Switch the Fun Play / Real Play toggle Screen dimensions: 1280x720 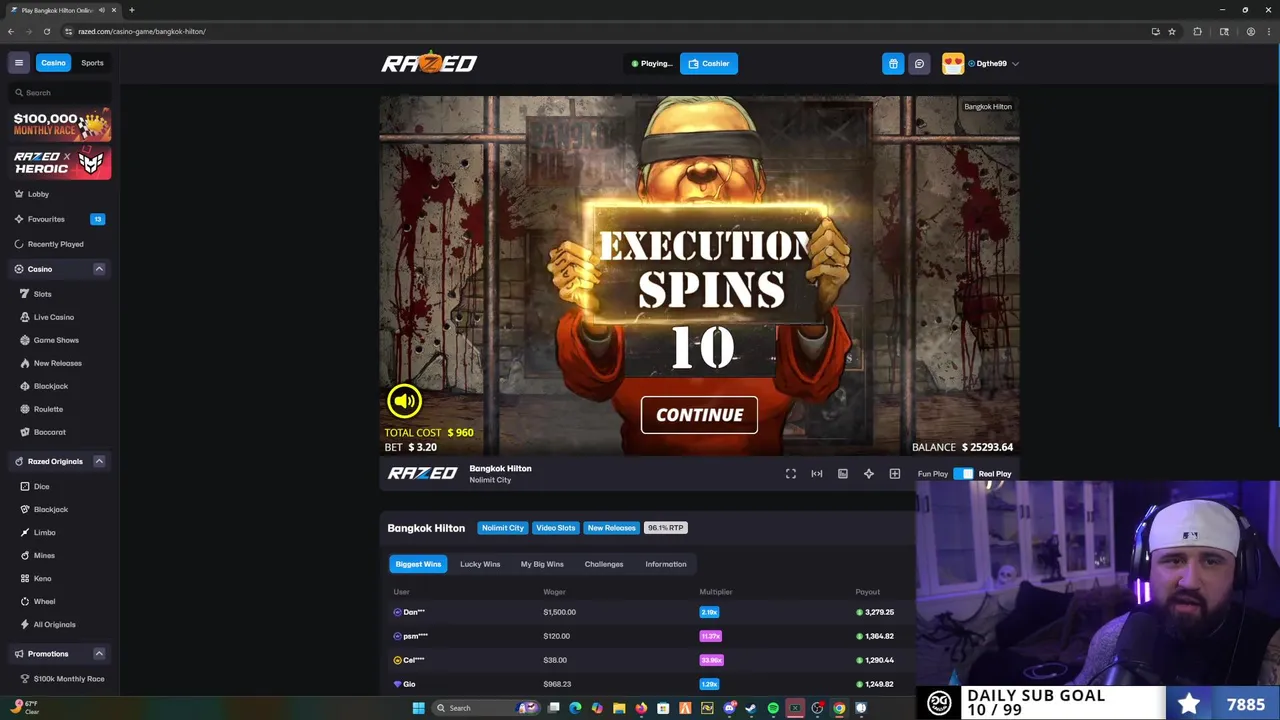click(x=964, y=474)
